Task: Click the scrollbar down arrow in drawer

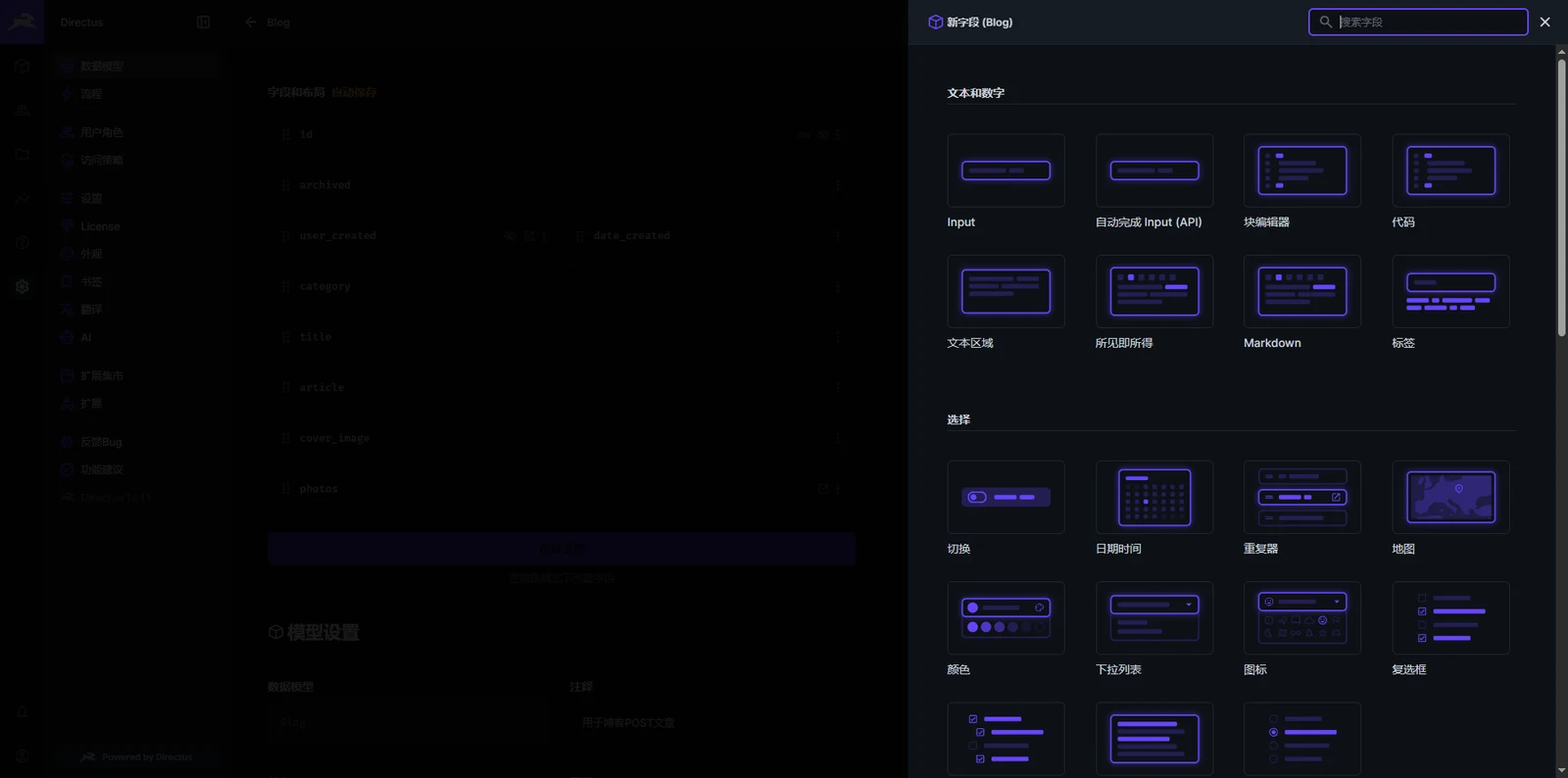Action: coord(1561,771)
